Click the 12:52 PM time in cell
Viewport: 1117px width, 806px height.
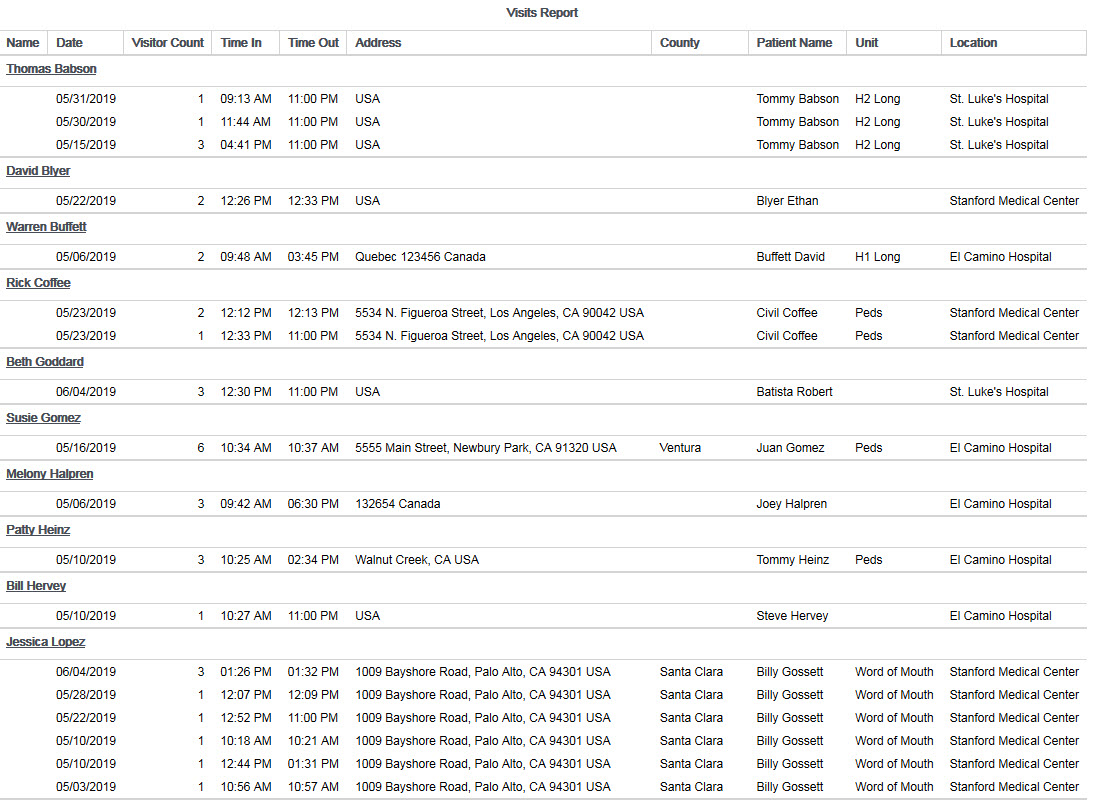pyautogui.click(x=246, y=718)
